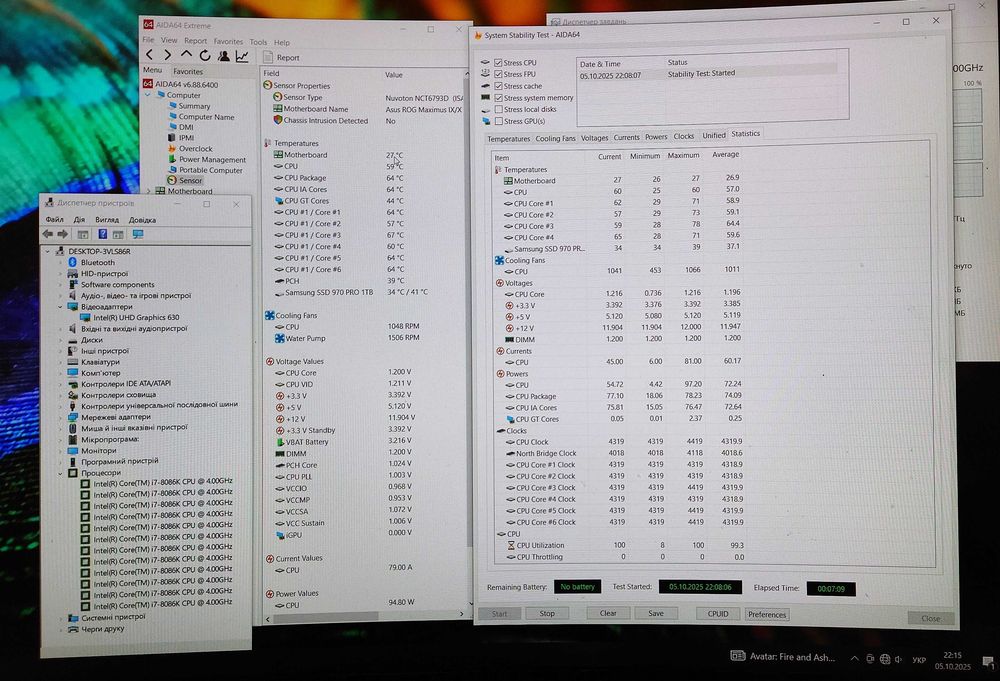The height and width of the screenshot is (681, 1000).
Task: Click the volume speaker icon in system tray
Action: [899, 659]
